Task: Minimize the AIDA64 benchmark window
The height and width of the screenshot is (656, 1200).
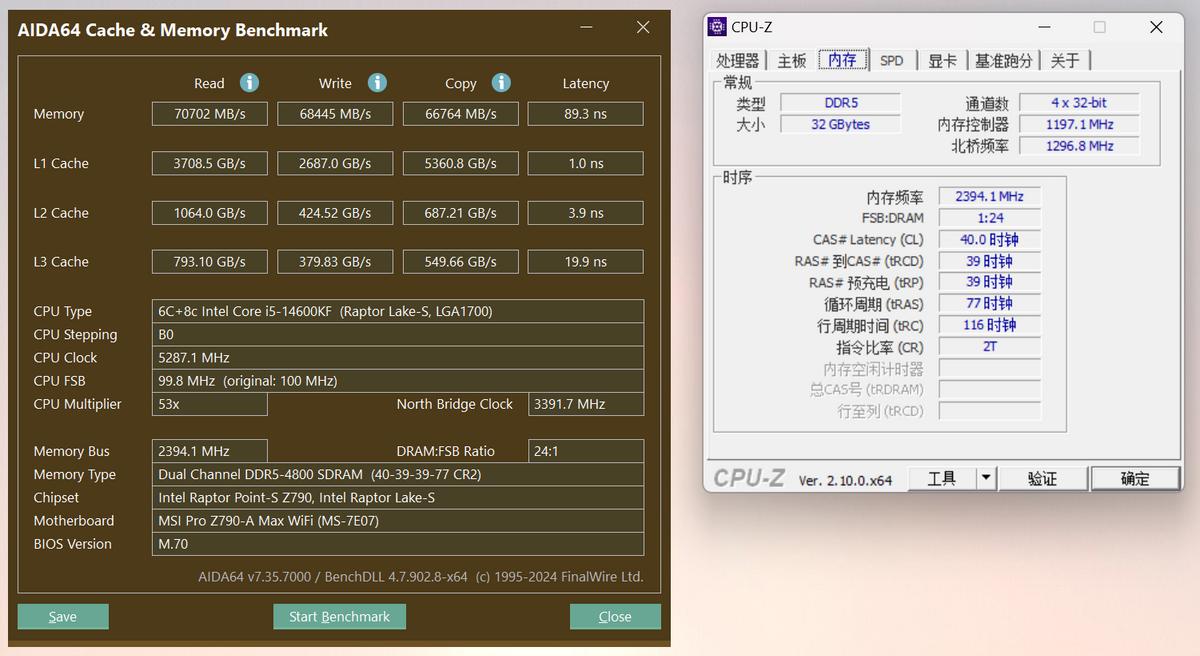Action: point(587,29)
